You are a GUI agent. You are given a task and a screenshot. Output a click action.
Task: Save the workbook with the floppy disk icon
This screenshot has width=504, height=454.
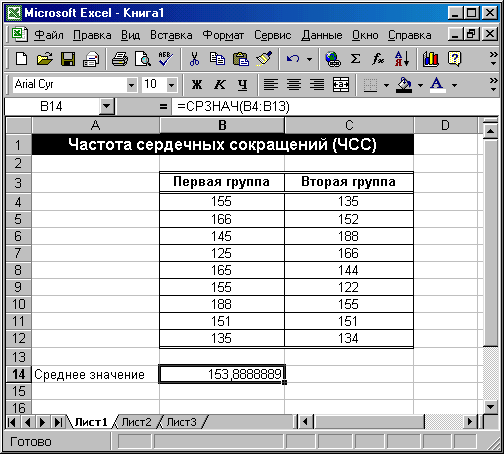click(x=68, y=59)
